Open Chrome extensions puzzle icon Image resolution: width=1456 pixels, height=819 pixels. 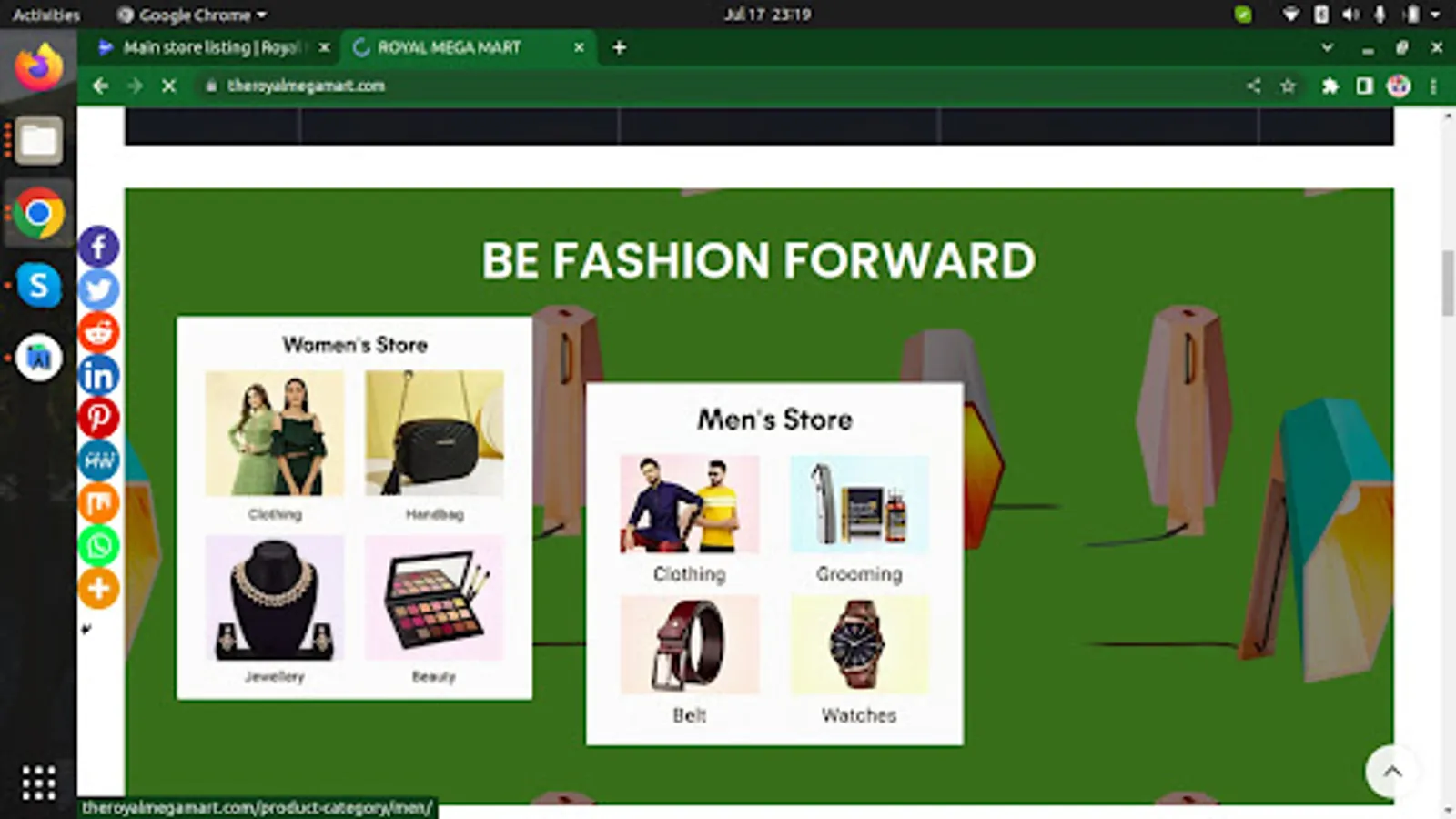(1330, 86)
